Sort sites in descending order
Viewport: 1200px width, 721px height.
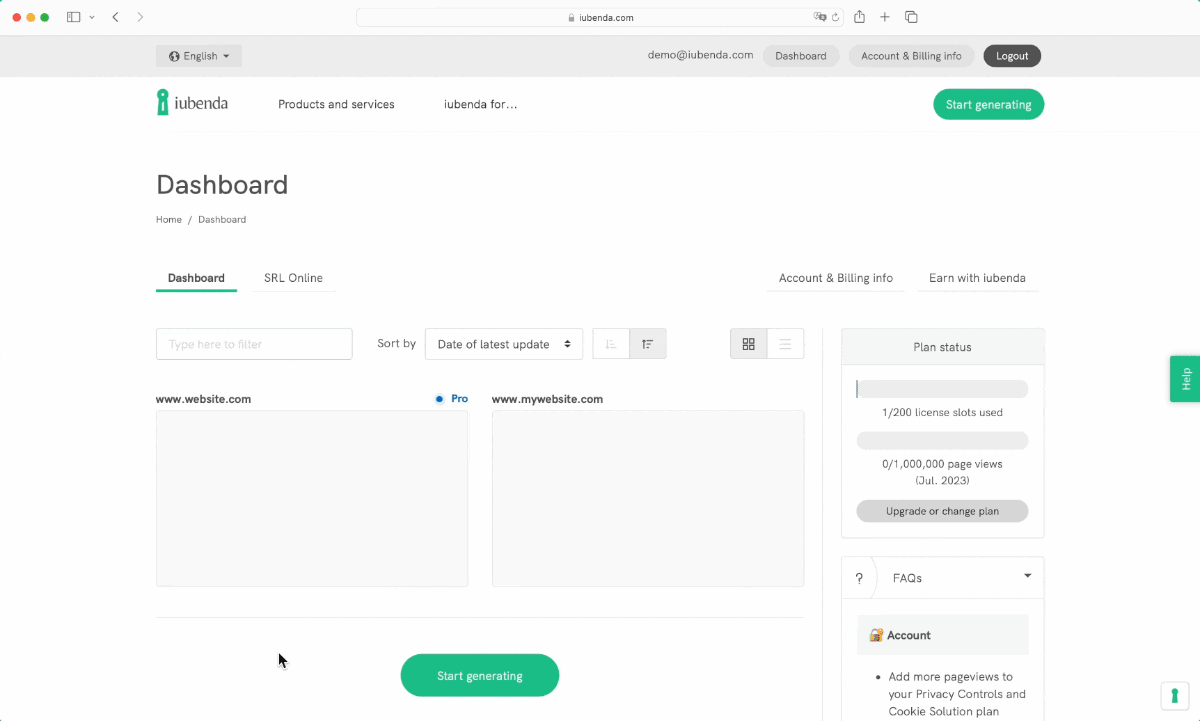point(648,344)
